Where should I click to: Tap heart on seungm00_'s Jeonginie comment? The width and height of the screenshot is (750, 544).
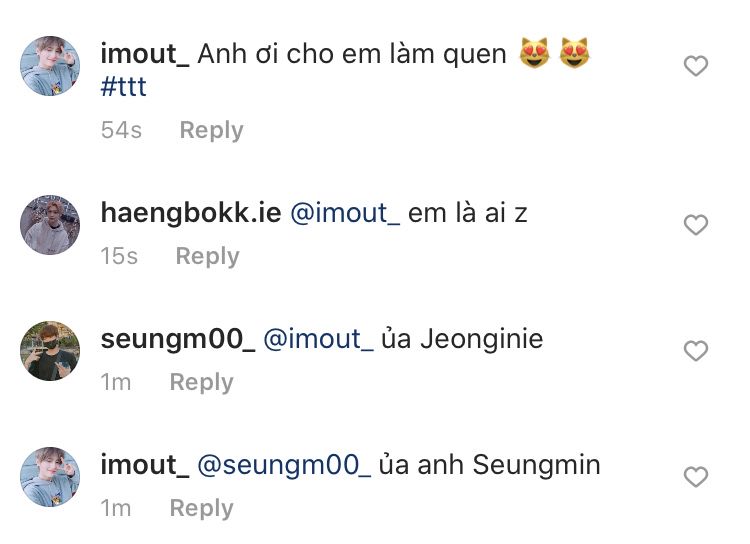click(x=695, y=351)
